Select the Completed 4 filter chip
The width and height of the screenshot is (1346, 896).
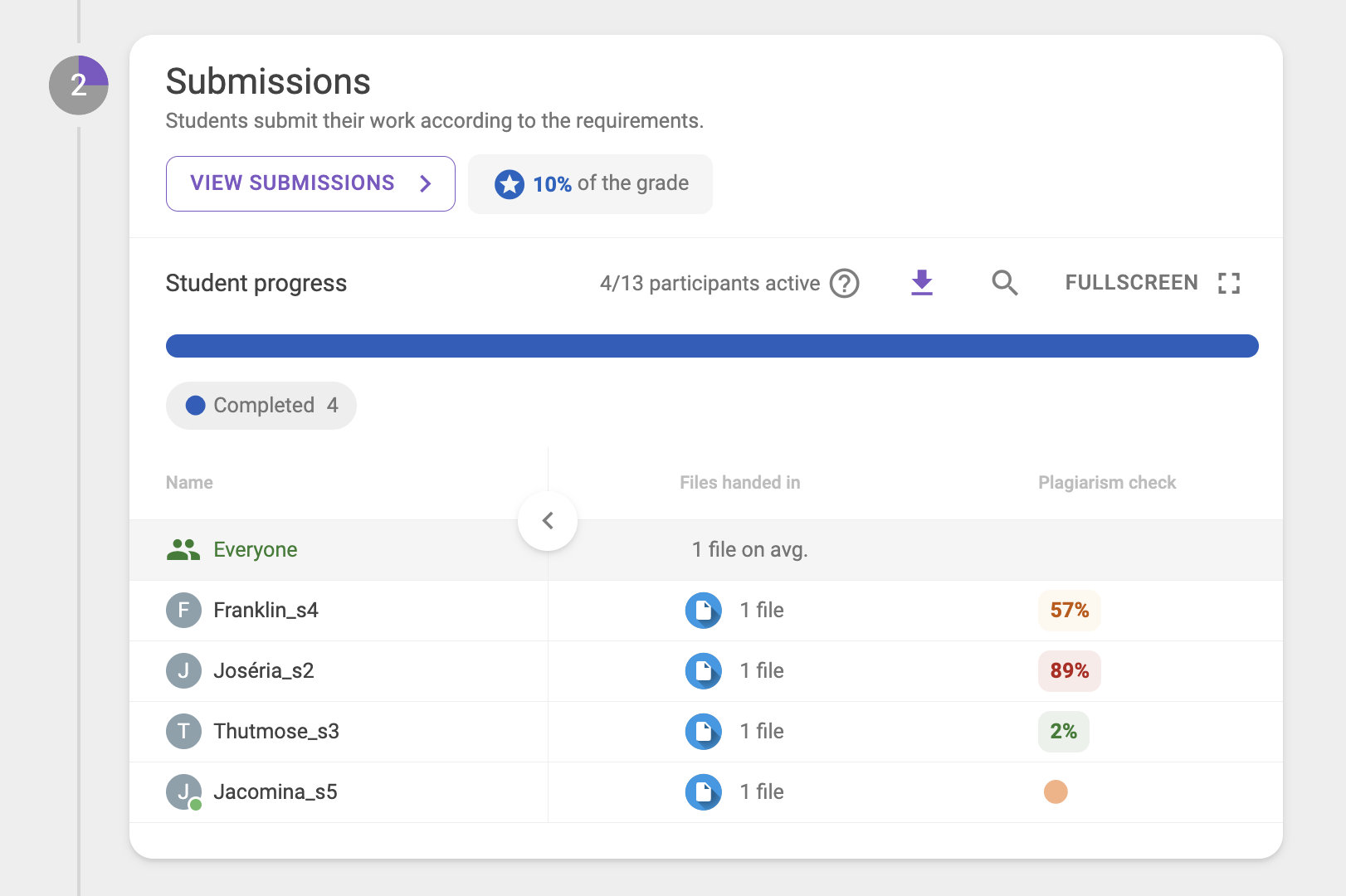point(261,406)
